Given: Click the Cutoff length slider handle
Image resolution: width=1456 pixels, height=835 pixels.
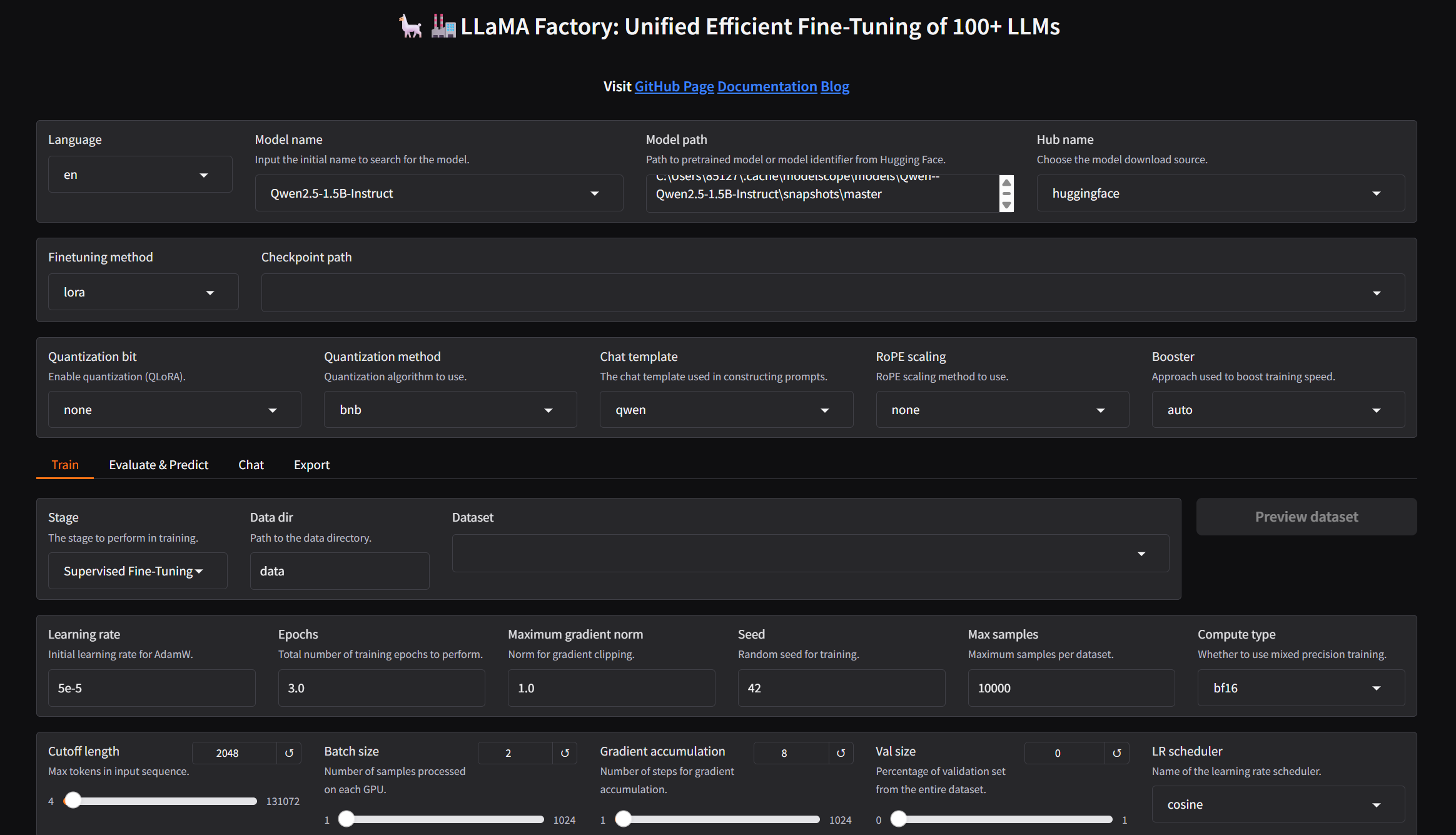Looking at the screenshot, I should click(x=73, y=801).
